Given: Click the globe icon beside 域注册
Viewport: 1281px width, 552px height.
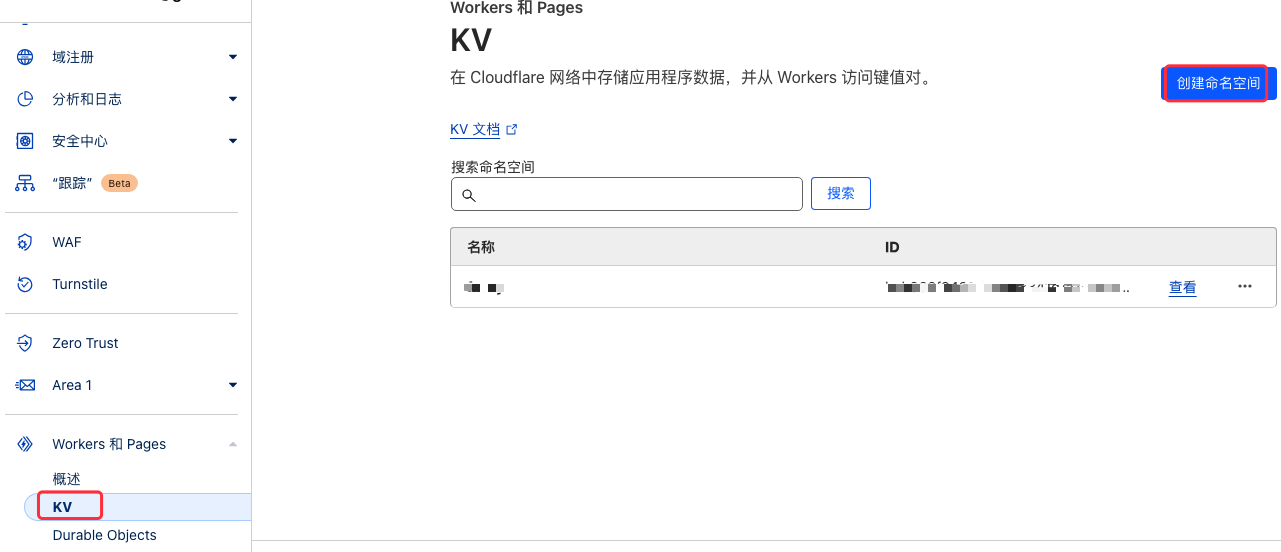Looking at the screenshot, I should 25,57.
